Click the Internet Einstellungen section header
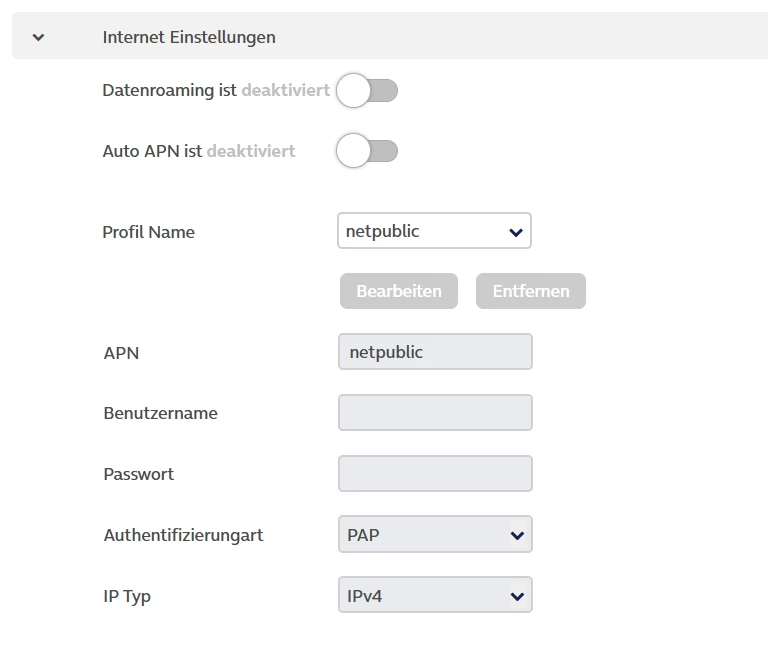The image size is (768, 645). (189, 38)
